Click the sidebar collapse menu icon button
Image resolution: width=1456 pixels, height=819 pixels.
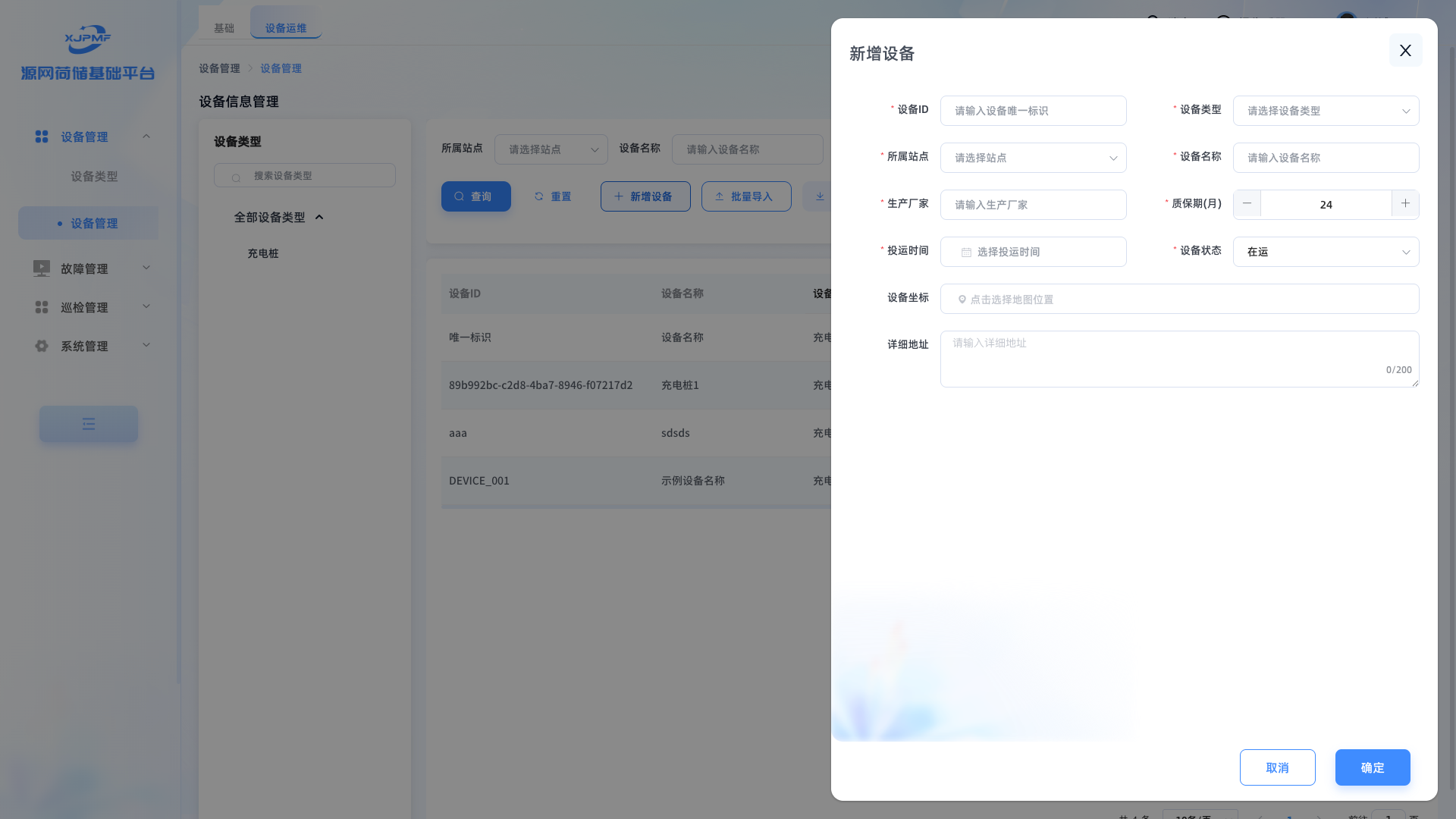[89, 424]
